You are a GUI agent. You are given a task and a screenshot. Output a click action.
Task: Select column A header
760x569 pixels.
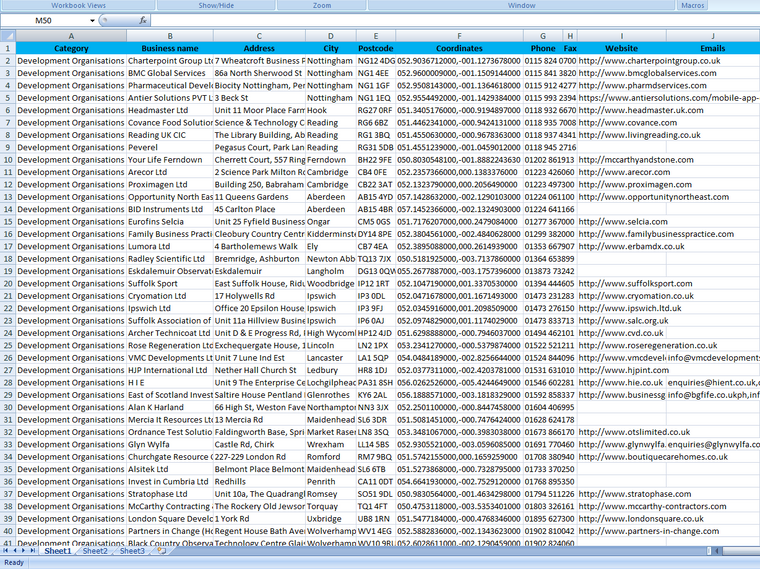[71, 36]
